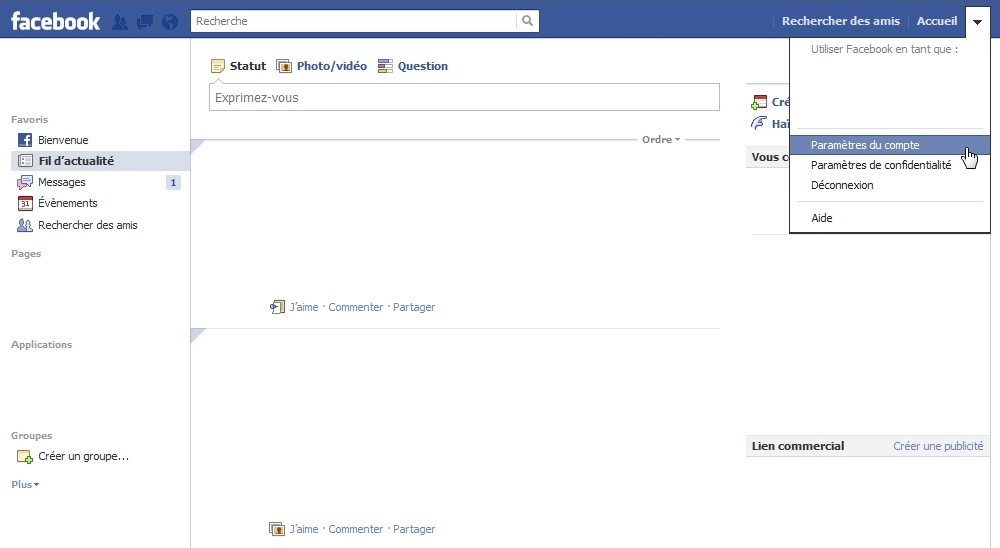
Task: Click the Pages section header
Action: pos(26,254)
